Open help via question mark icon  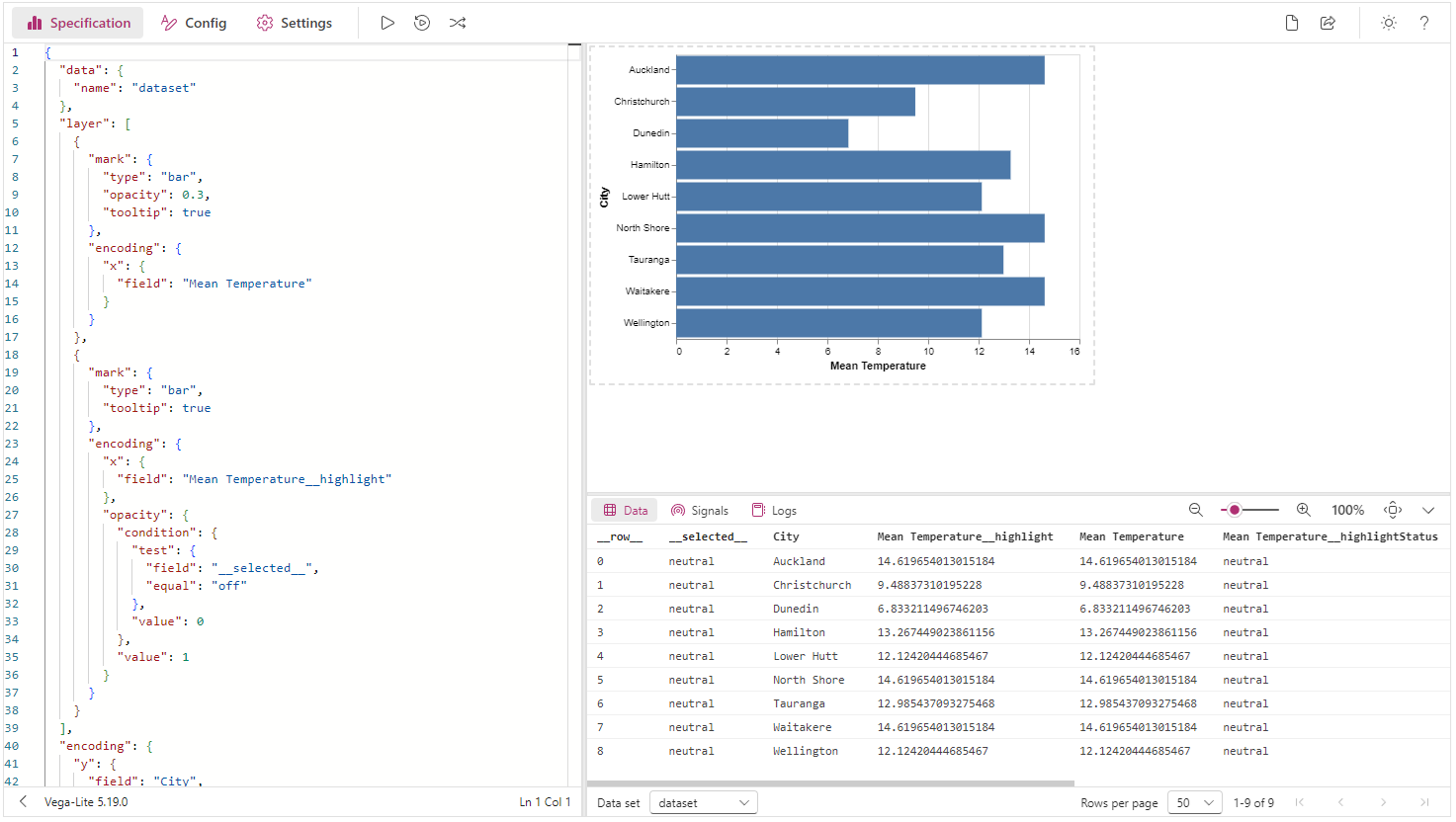[x=1424, y=23]
